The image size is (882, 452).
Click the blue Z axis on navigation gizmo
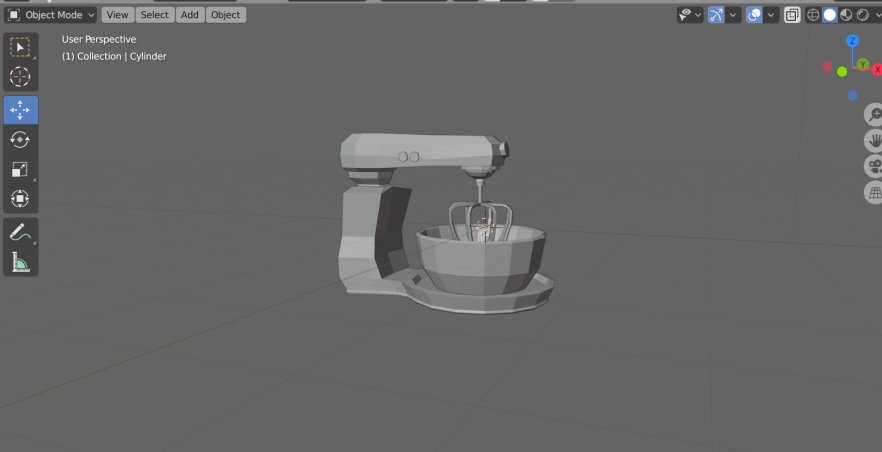[853, 40]
